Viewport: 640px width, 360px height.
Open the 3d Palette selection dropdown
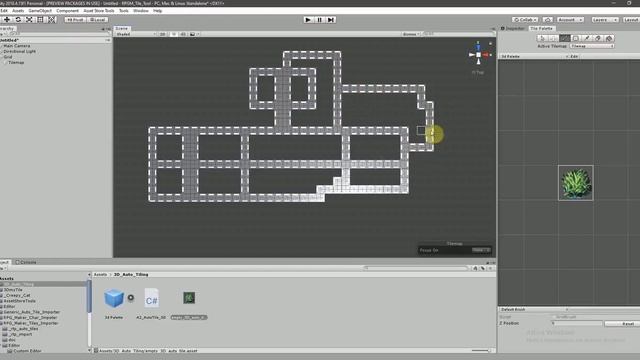pos(533,56)
